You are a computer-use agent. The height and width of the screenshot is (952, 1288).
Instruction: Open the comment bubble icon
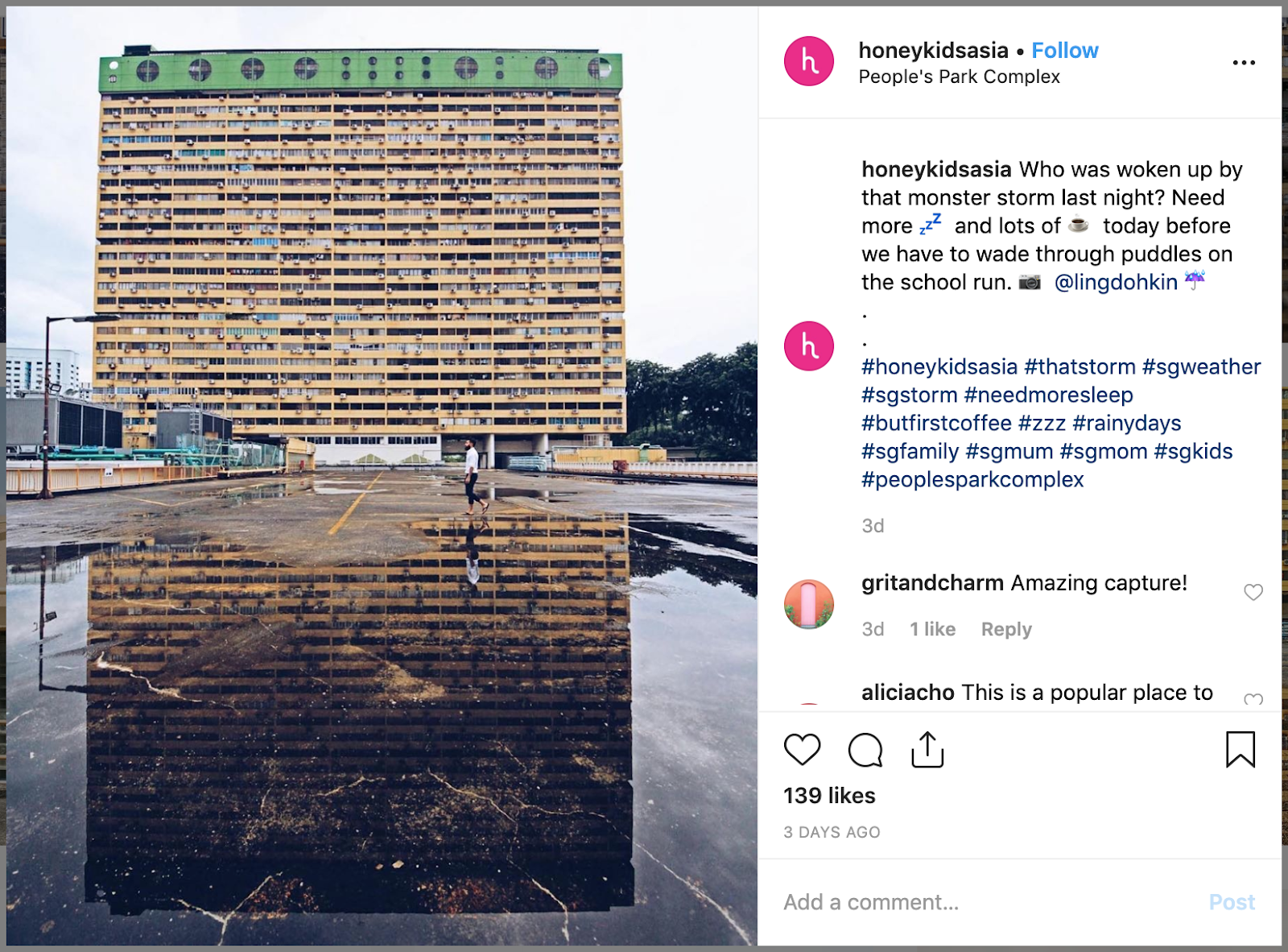pos(865,750)
